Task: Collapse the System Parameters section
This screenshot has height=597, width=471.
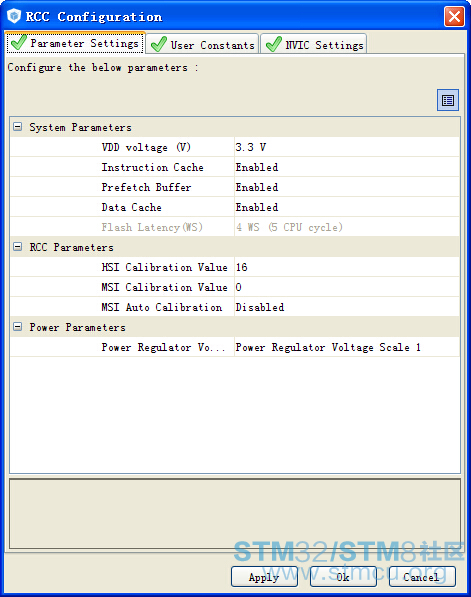Action: pos(18,126)
